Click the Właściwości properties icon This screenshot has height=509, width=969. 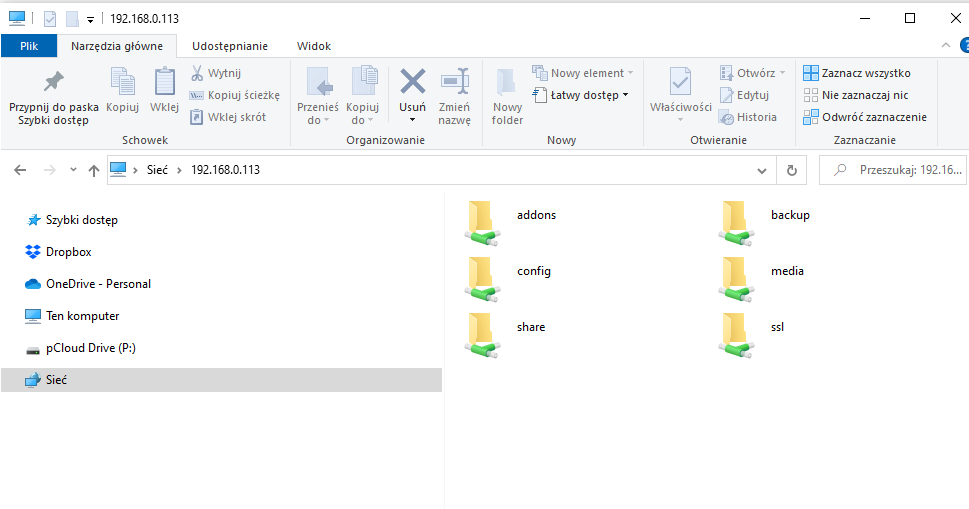[x=680, y=83]
